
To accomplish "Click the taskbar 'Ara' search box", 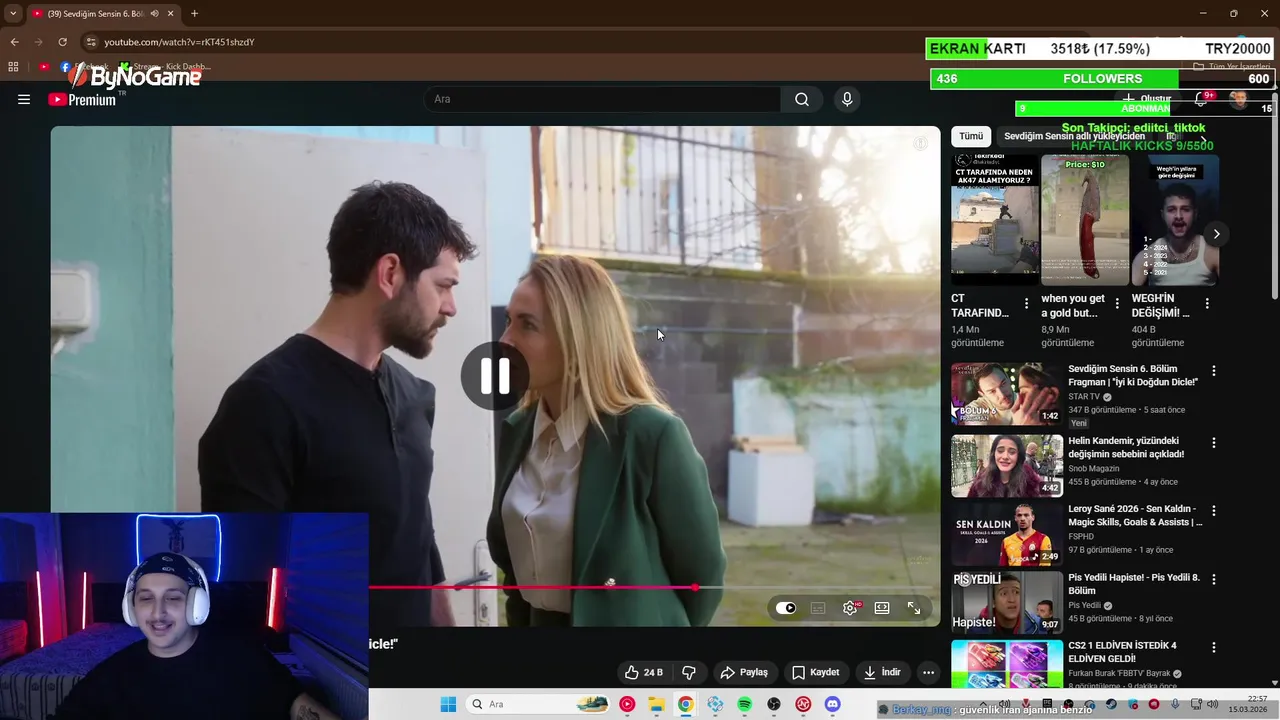I will [x=540, y=704].
